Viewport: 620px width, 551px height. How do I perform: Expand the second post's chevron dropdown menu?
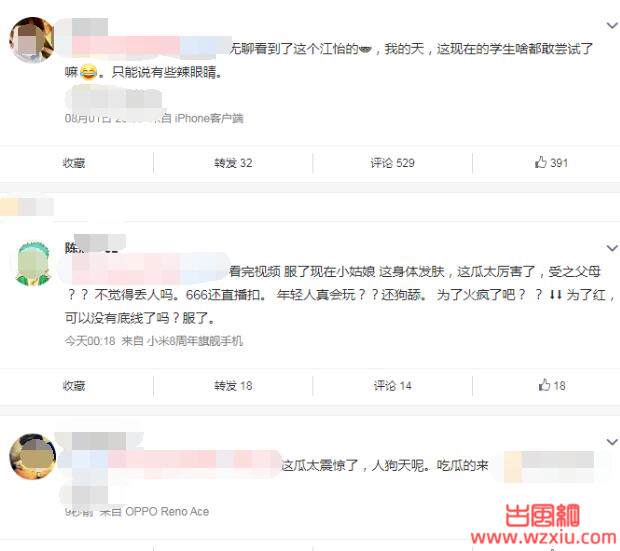coord(612,248)
